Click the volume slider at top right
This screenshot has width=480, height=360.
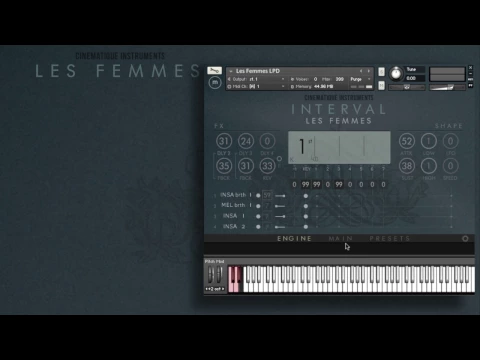tap(447, 87)
